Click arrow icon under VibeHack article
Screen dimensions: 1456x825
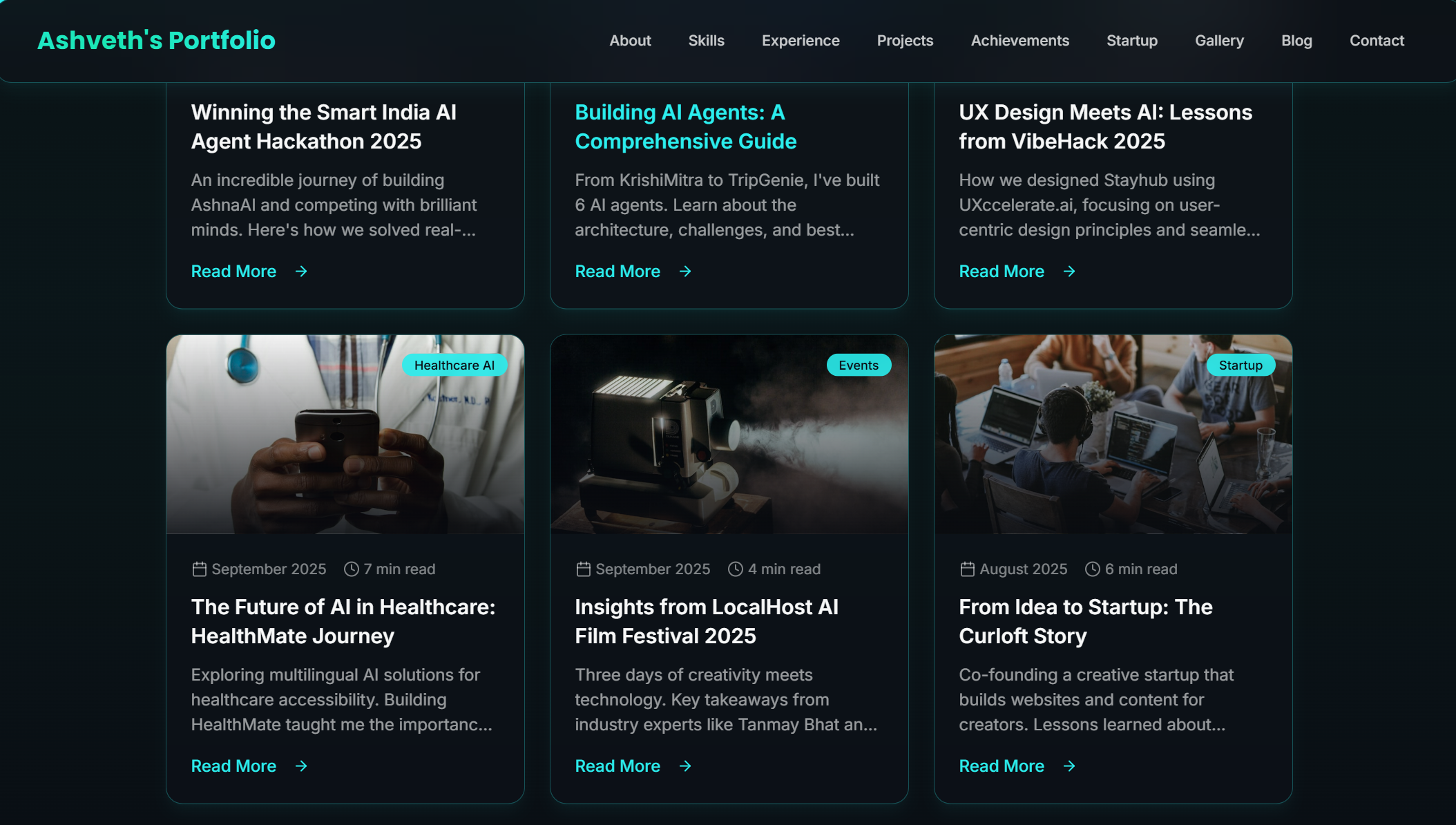pyautogui.click(x=1069, y=272)
